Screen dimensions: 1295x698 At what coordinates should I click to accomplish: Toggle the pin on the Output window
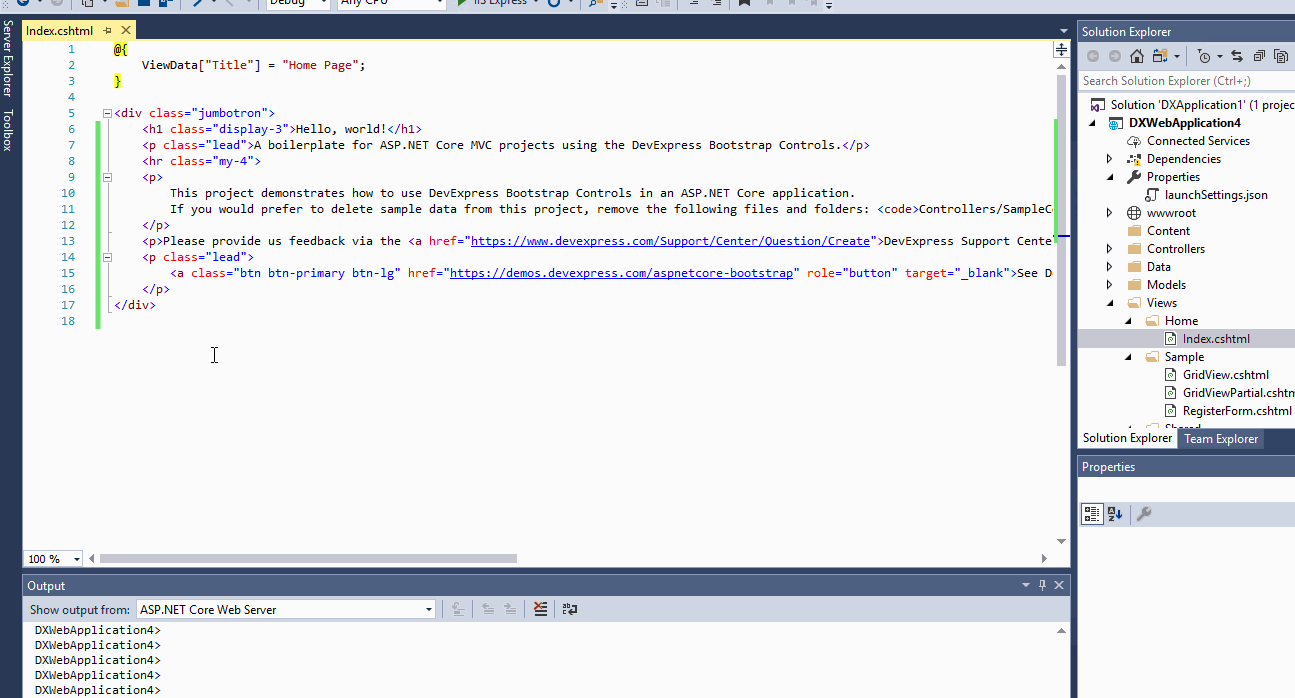pyautogui.click(x=1041, y=585)
